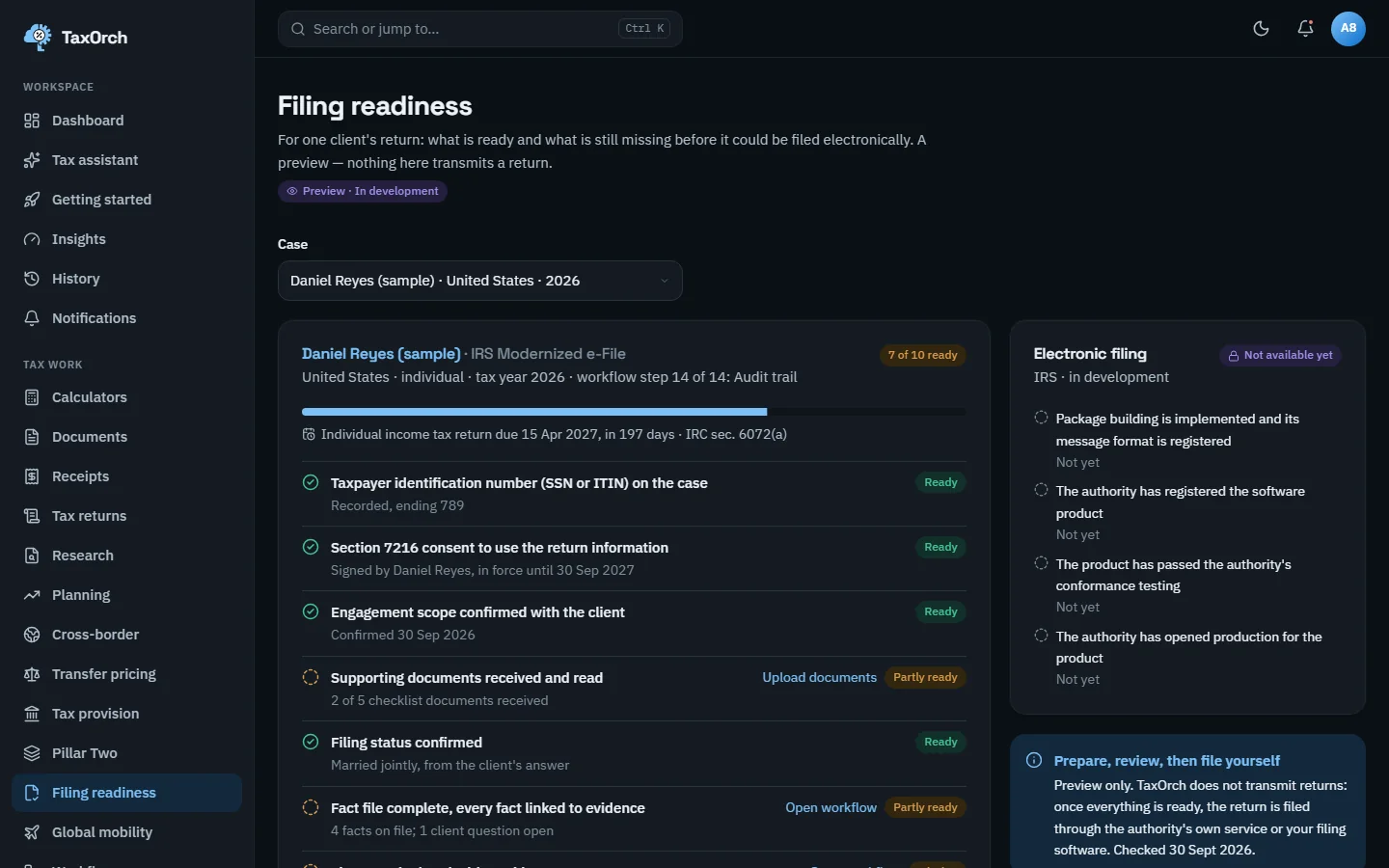Click Married jointly, from the client's answer
This screenshot has width=1389, height=868.
(450, 765)
